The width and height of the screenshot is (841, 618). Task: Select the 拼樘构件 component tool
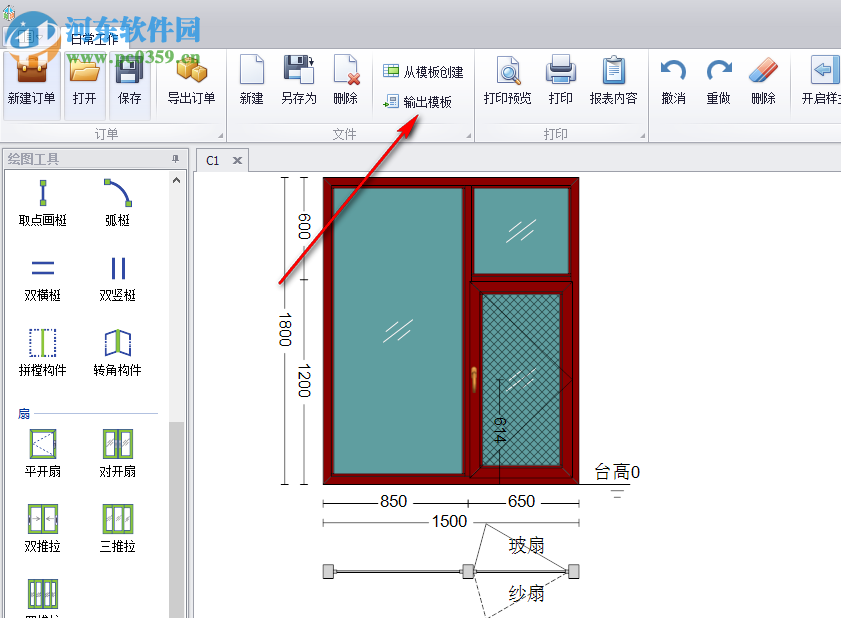42,353
